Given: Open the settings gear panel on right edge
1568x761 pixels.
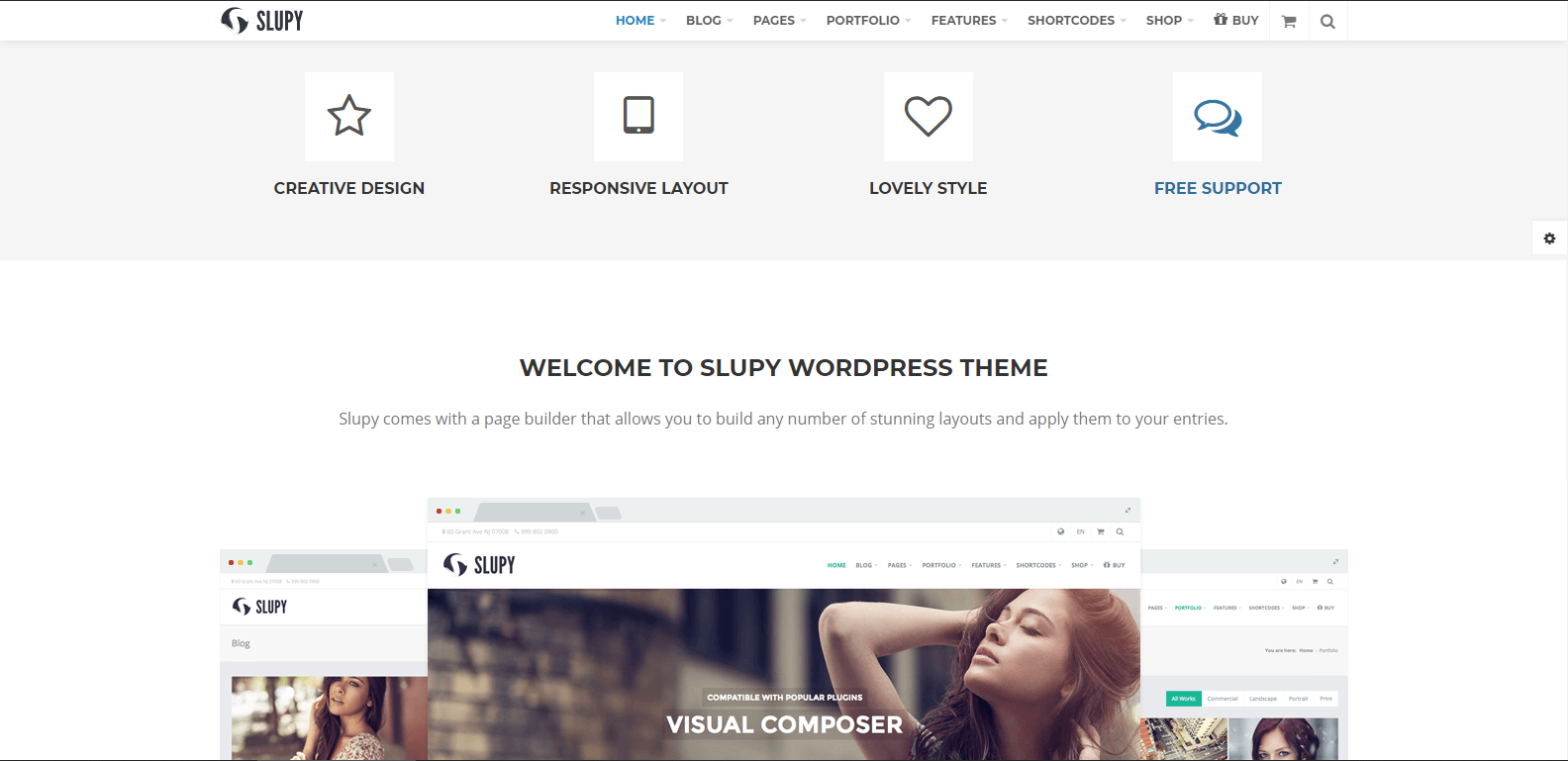Looking at the screenshot, I should coord(1549,238).
